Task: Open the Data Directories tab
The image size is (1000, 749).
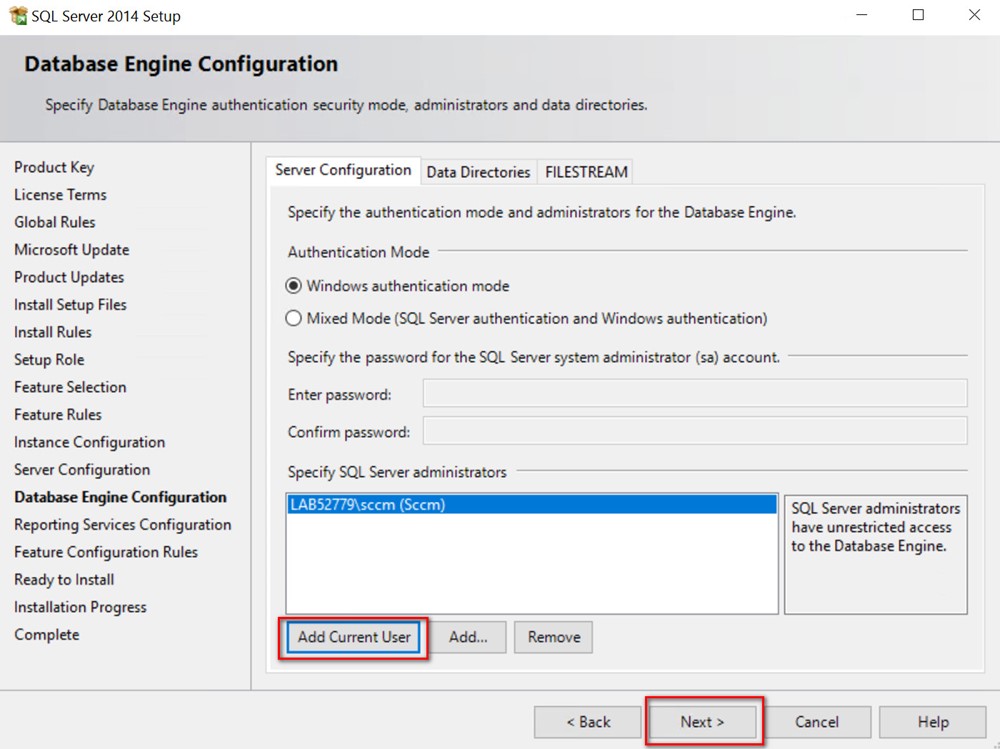Action: pos(478,172)
